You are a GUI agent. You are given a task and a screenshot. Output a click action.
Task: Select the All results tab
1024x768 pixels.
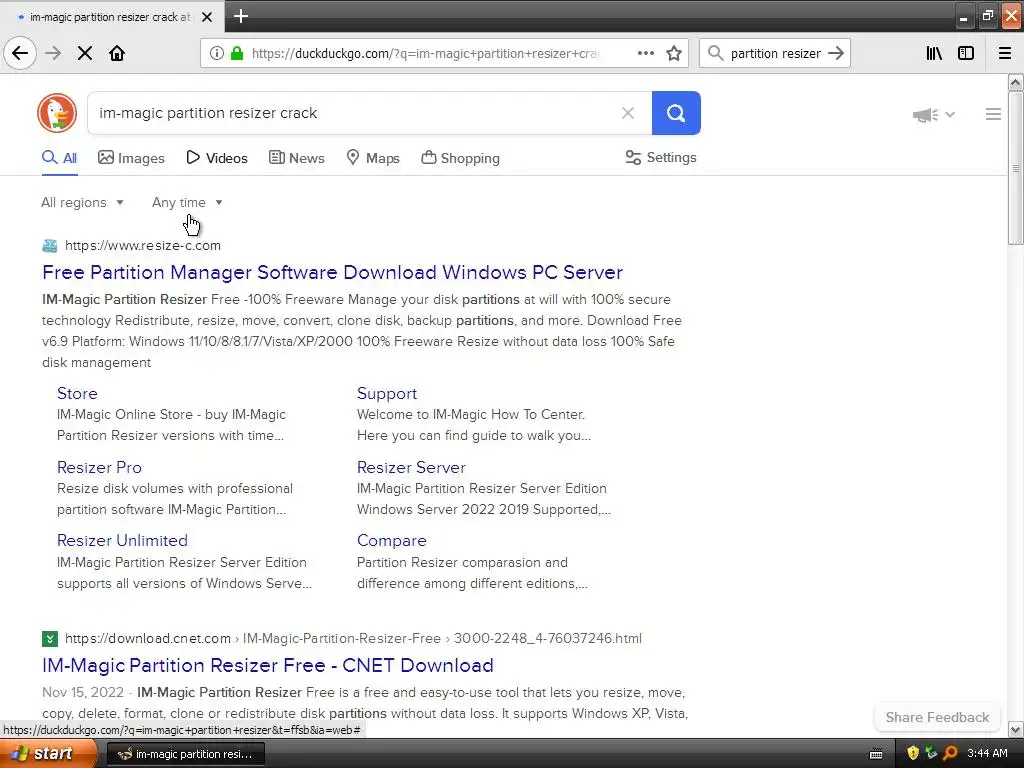59,158
